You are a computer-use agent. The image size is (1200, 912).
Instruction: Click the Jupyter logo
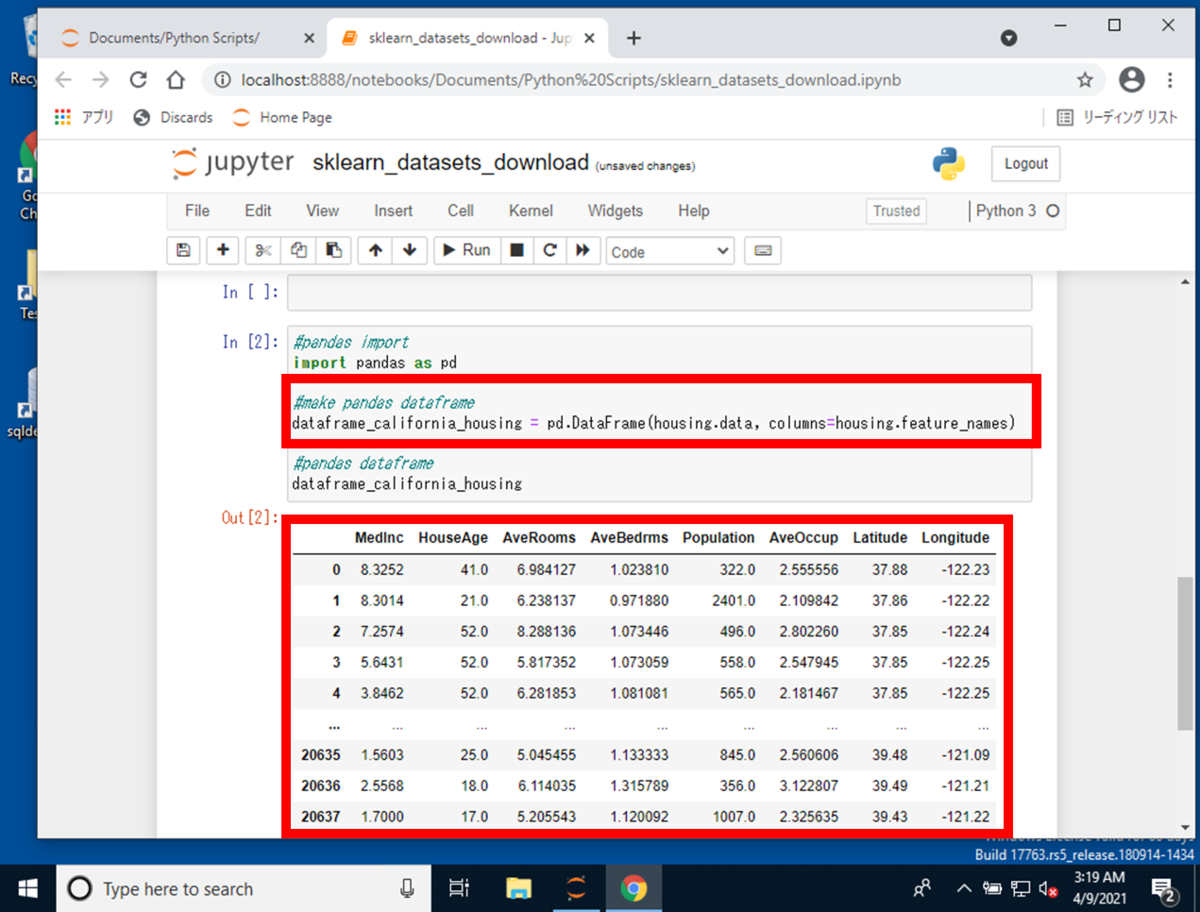click(x=233, y=163)
